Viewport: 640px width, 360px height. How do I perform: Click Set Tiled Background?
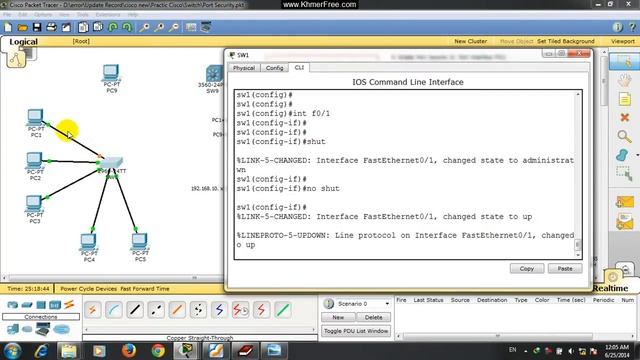[565, 41]
